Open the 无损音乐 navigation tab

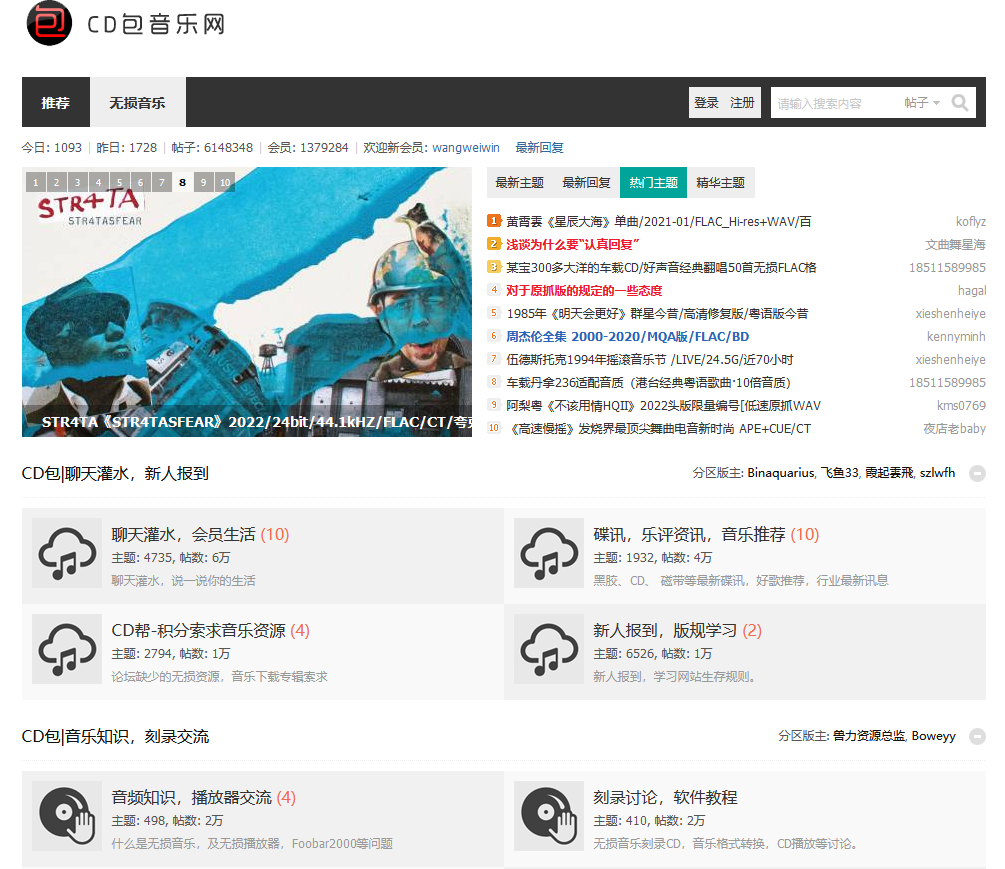tap(138, 103)
